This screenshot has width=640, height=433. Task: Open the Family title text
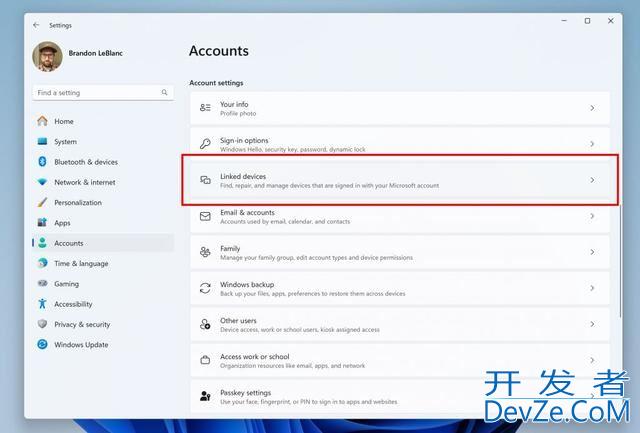tap(230, 249)
